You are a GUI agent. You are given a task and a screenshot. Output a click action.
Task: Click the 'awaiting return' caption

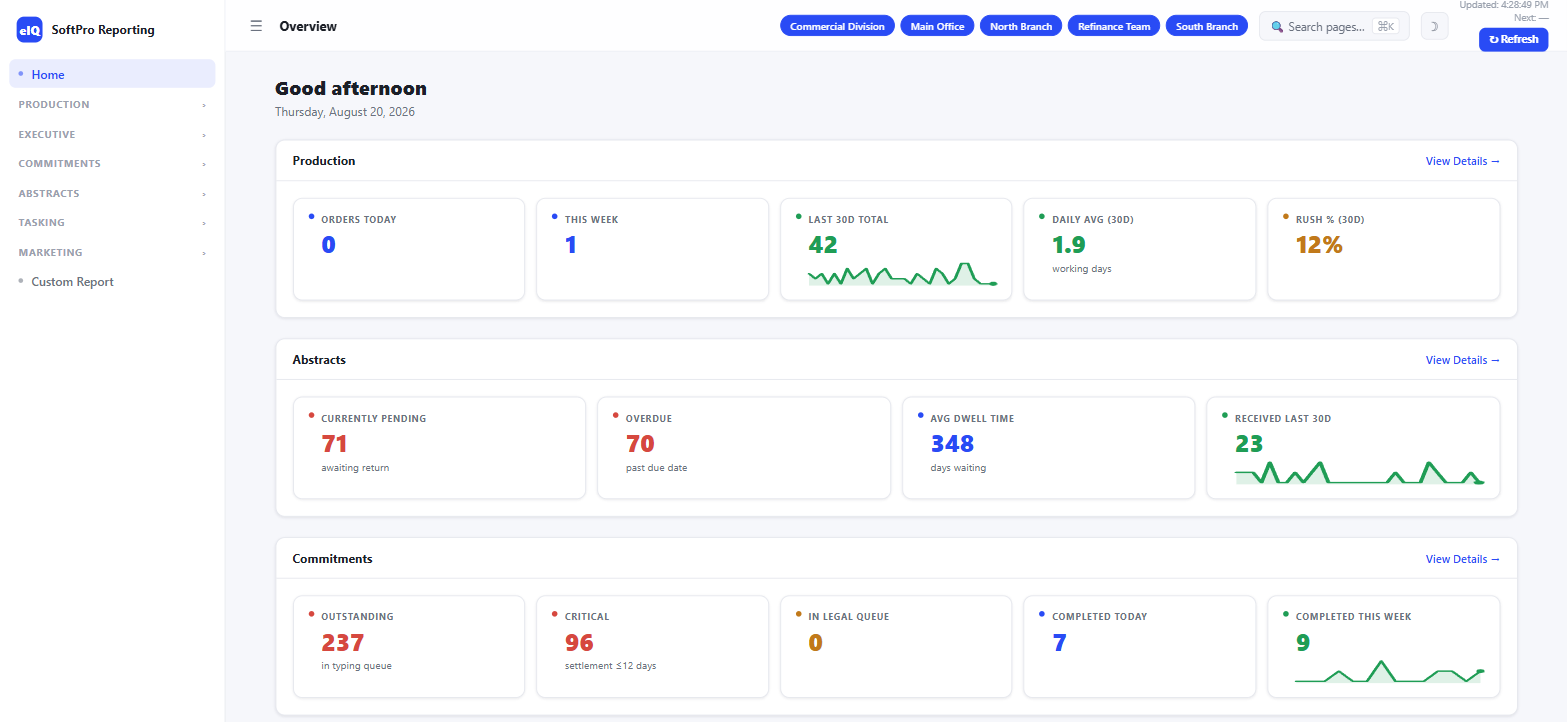coord(355,468)
